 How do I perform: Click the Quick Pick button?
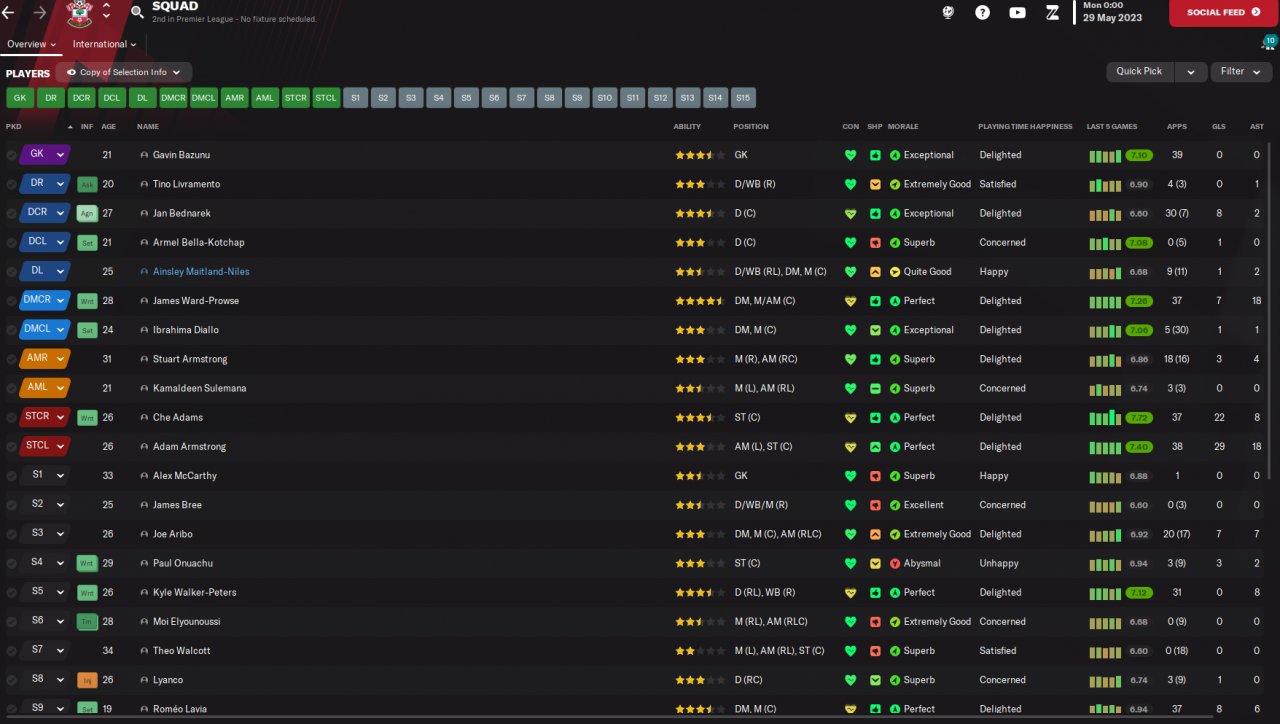click(x=1140, y=72)
